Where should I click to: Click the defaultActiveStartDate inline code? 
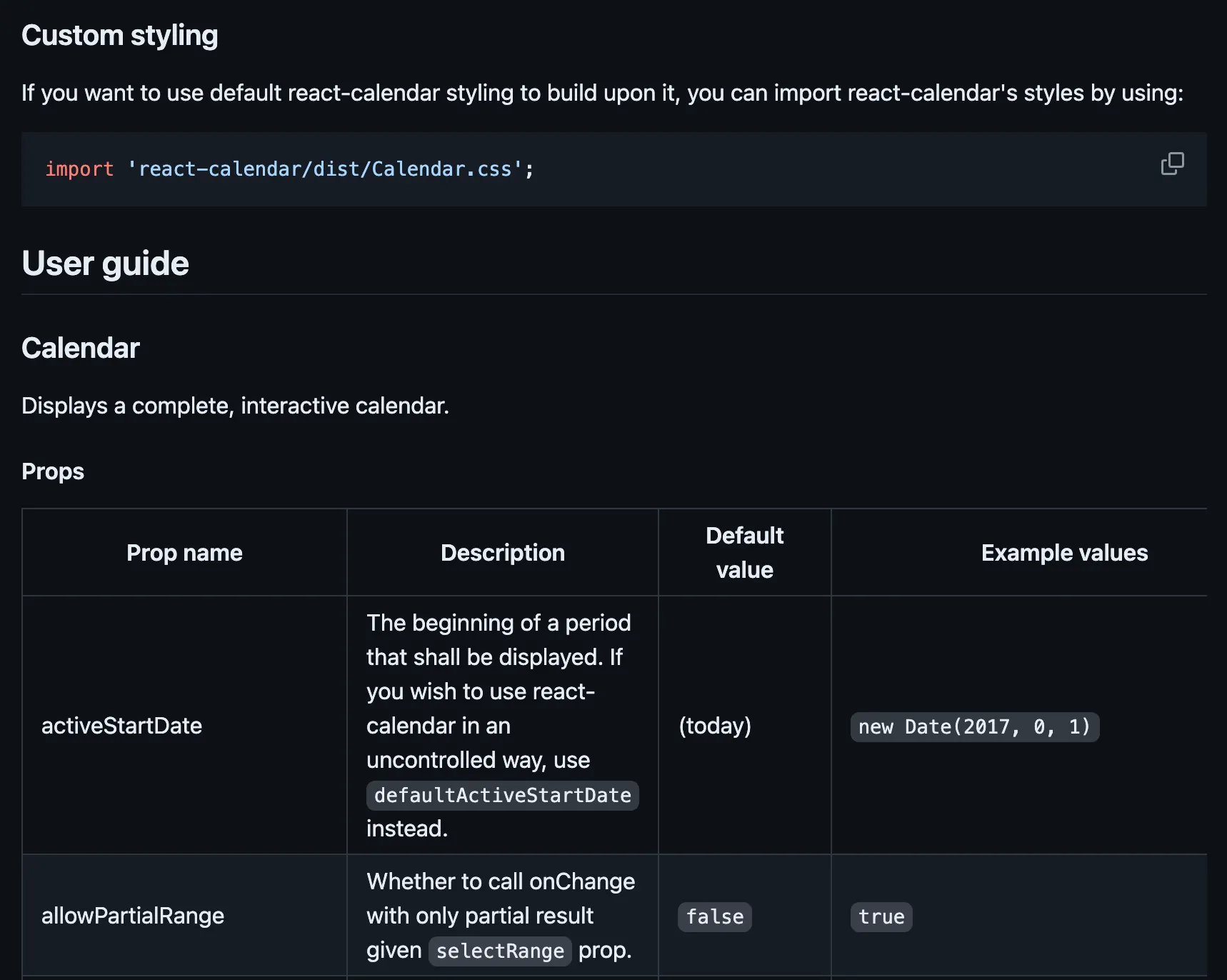[502, 796]
